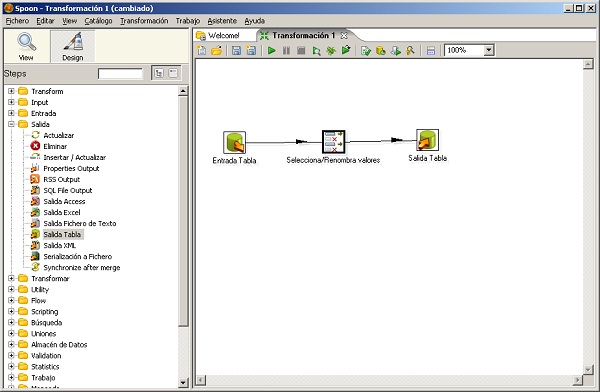Open the Editar menu
This screenshot has height=392, width=600.
(x=45, y=21)
